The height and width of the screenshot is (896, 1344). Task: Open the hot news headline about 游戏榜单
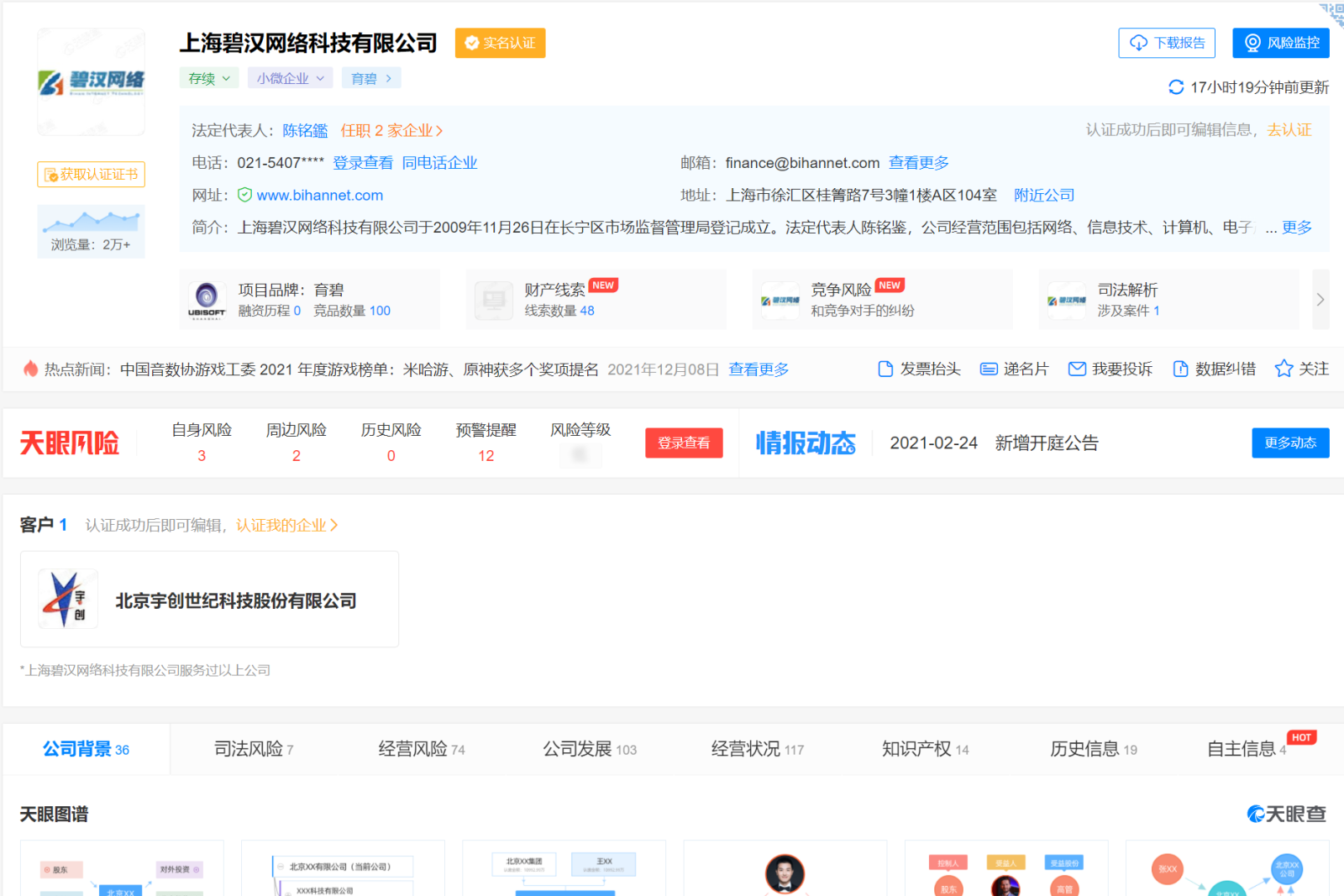(x=360, y=369)
